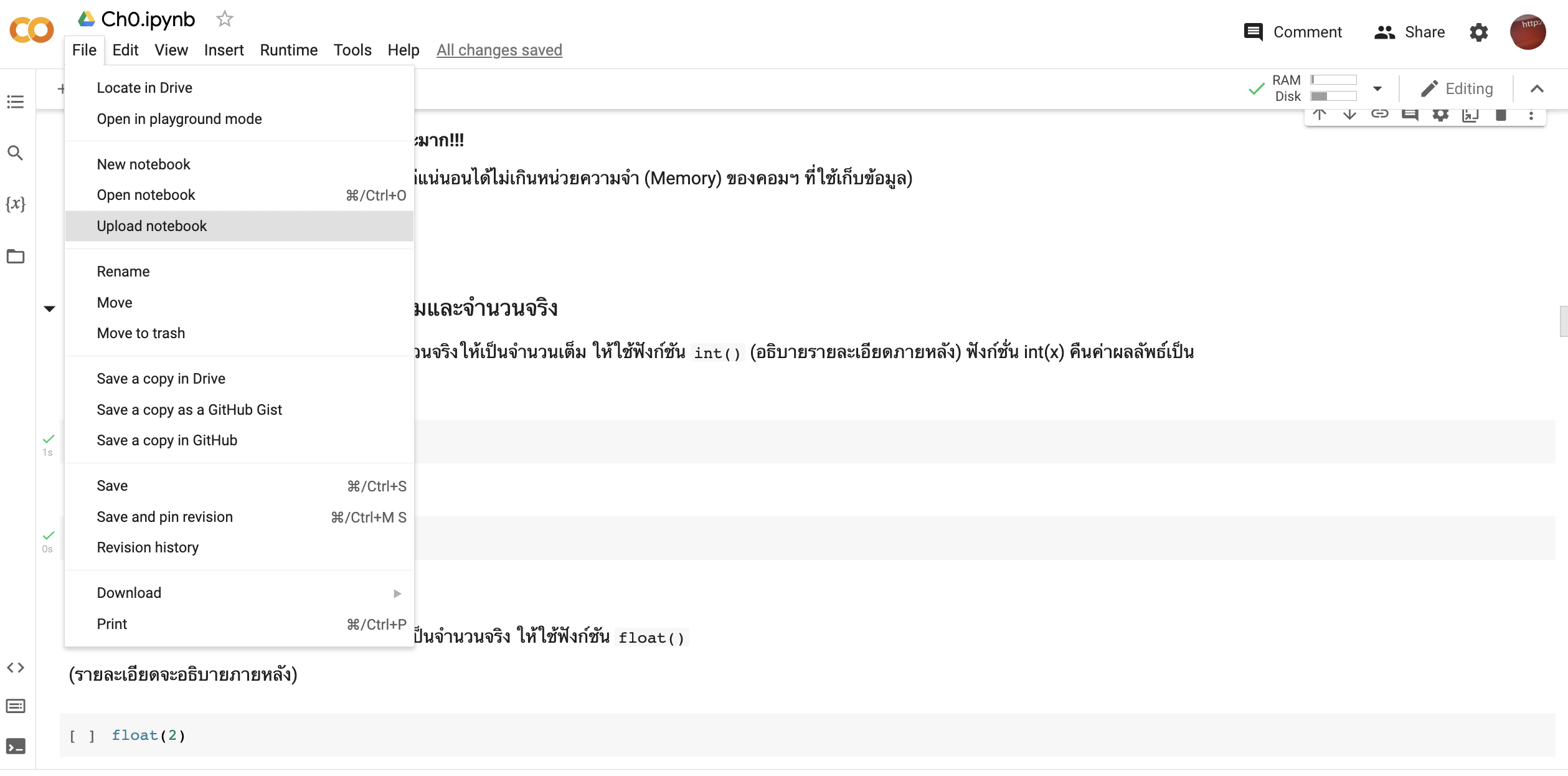The width and height of the screenshot is (1568, 776).
Task: Open the find and replace panel
Action: [x=16, y=153]
